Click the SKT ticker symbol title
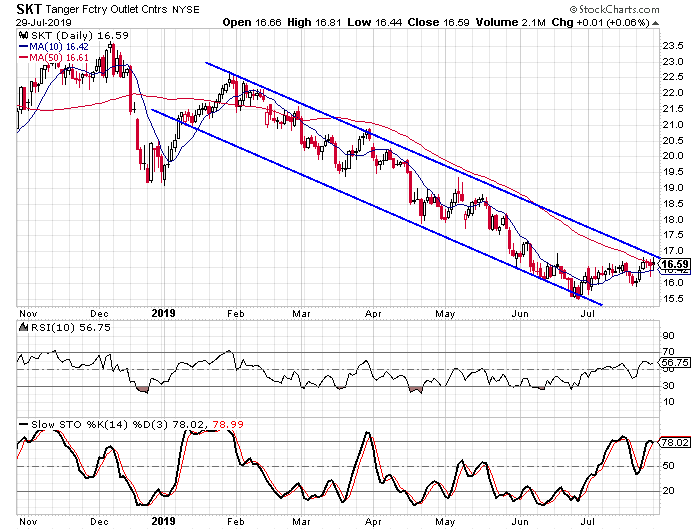 pos(29,9)
